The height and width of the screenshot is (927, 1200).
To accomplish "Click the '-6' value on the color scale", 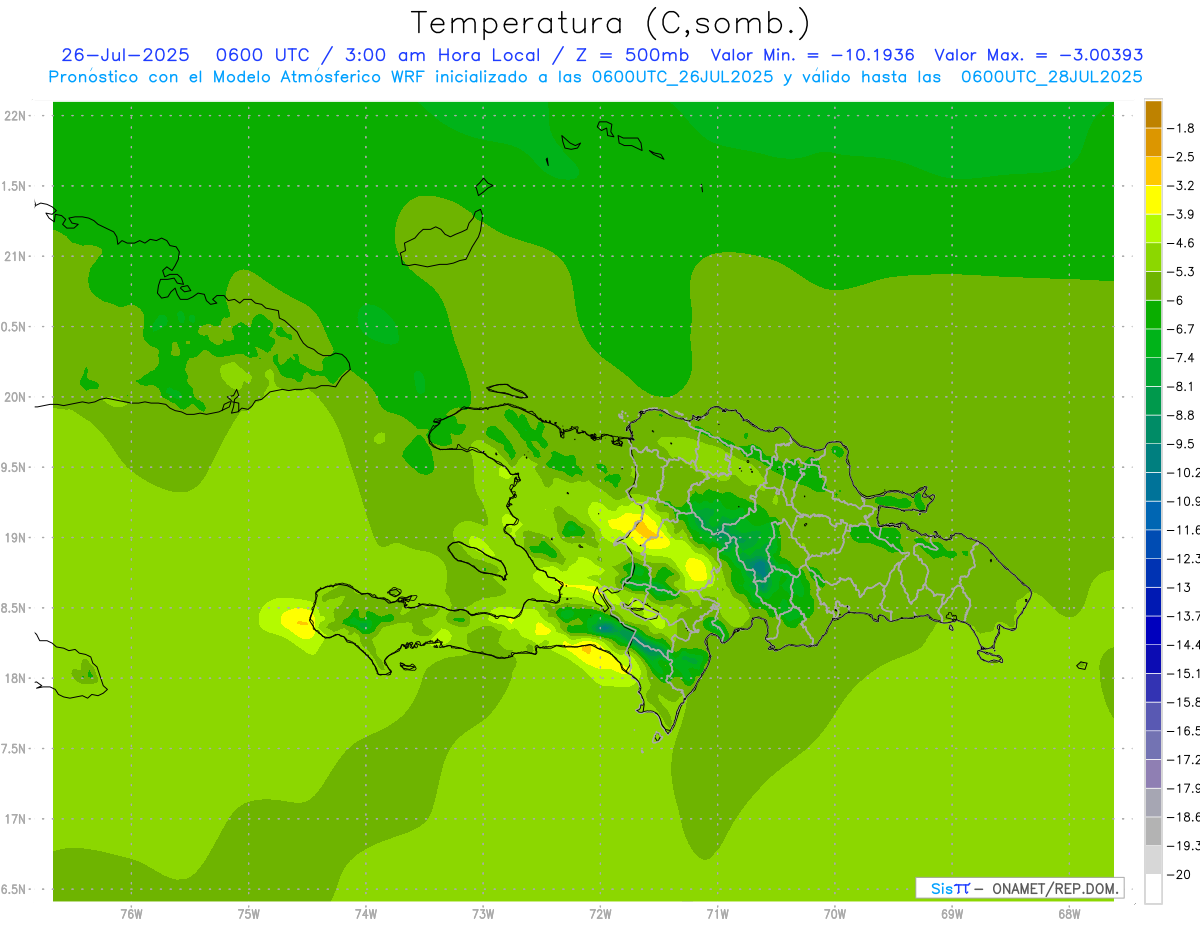I will coord(1176,300).
